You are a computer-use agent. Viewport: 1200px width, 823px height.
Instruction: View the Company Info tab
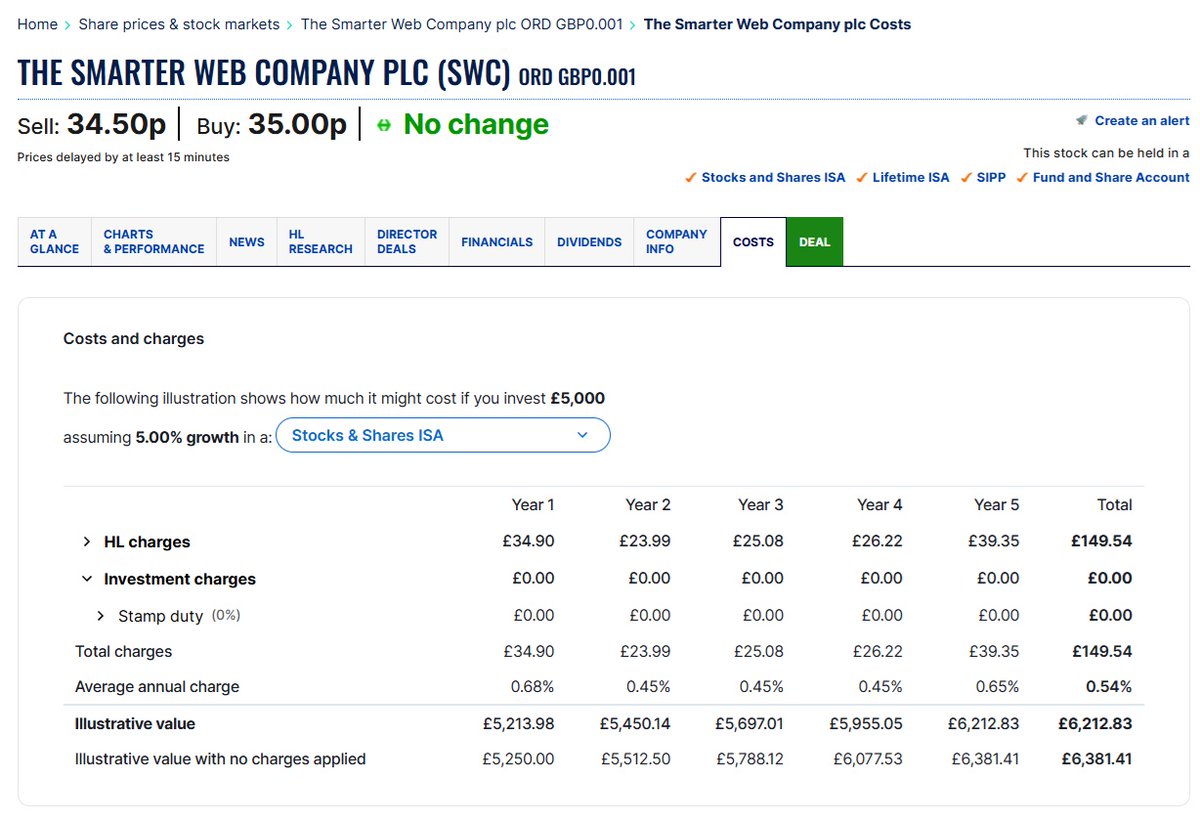[677, 242]
